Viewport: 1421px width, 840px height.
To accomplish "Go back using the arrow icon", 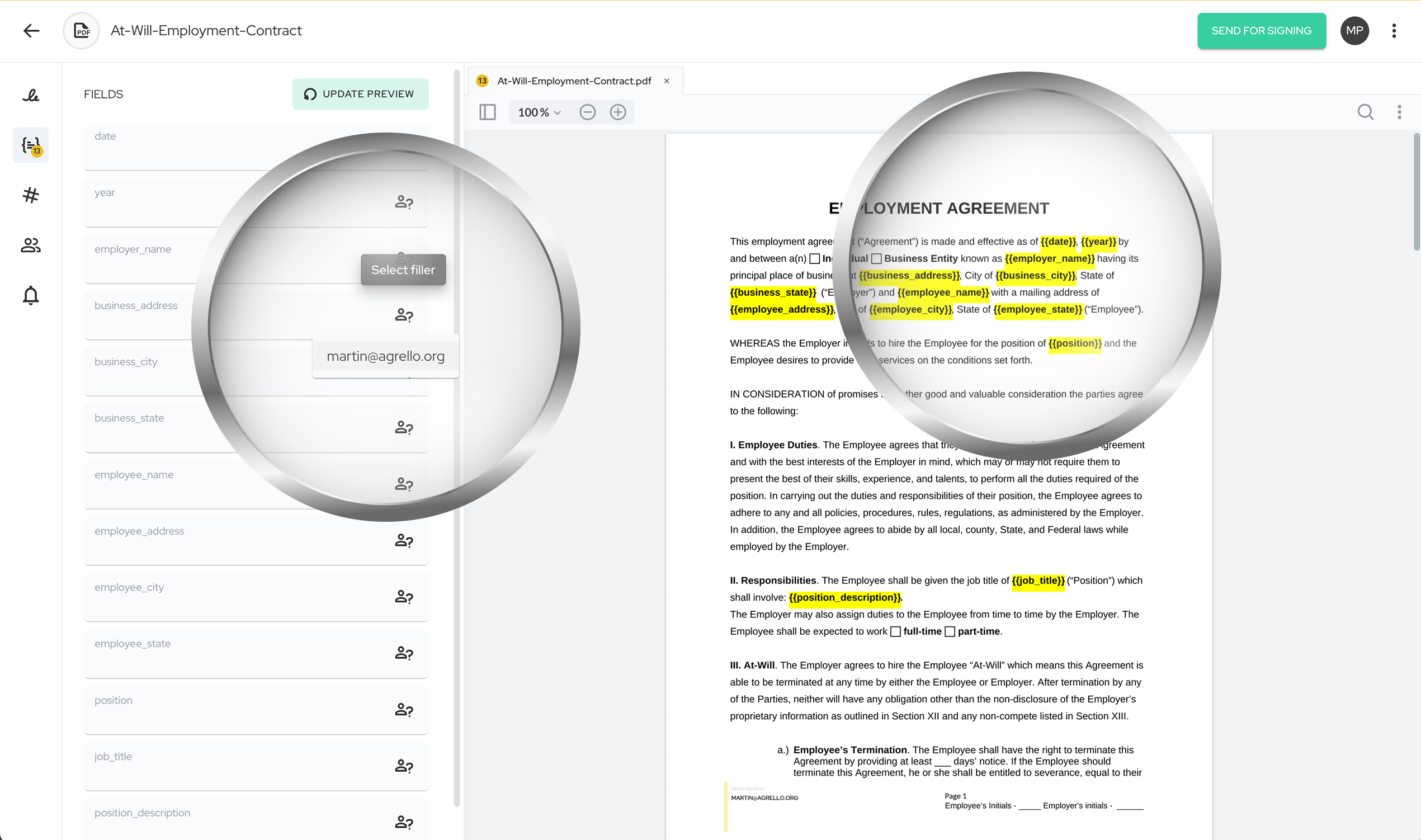I will pos(31,31).
